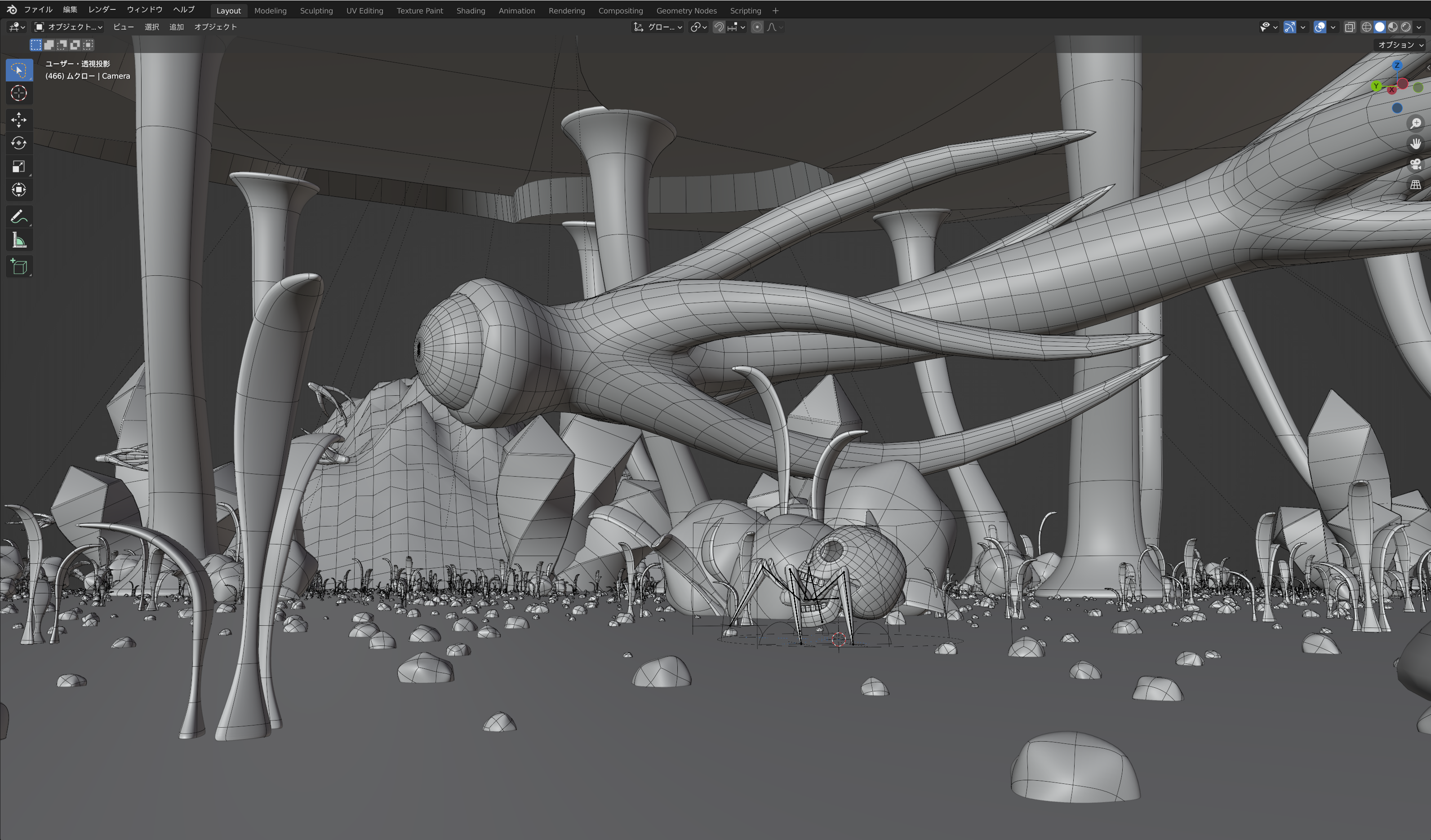1431x840 pixels.
Task: Select the 3D Cursor tool
Action: pos(19,93)
